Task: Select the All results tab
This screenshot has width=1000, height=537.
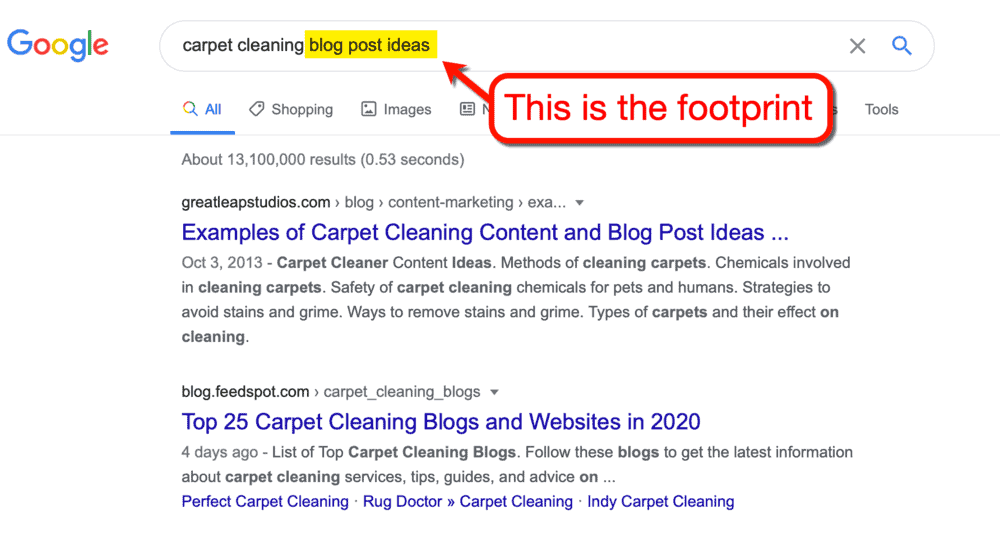Action: coord(203,109)
